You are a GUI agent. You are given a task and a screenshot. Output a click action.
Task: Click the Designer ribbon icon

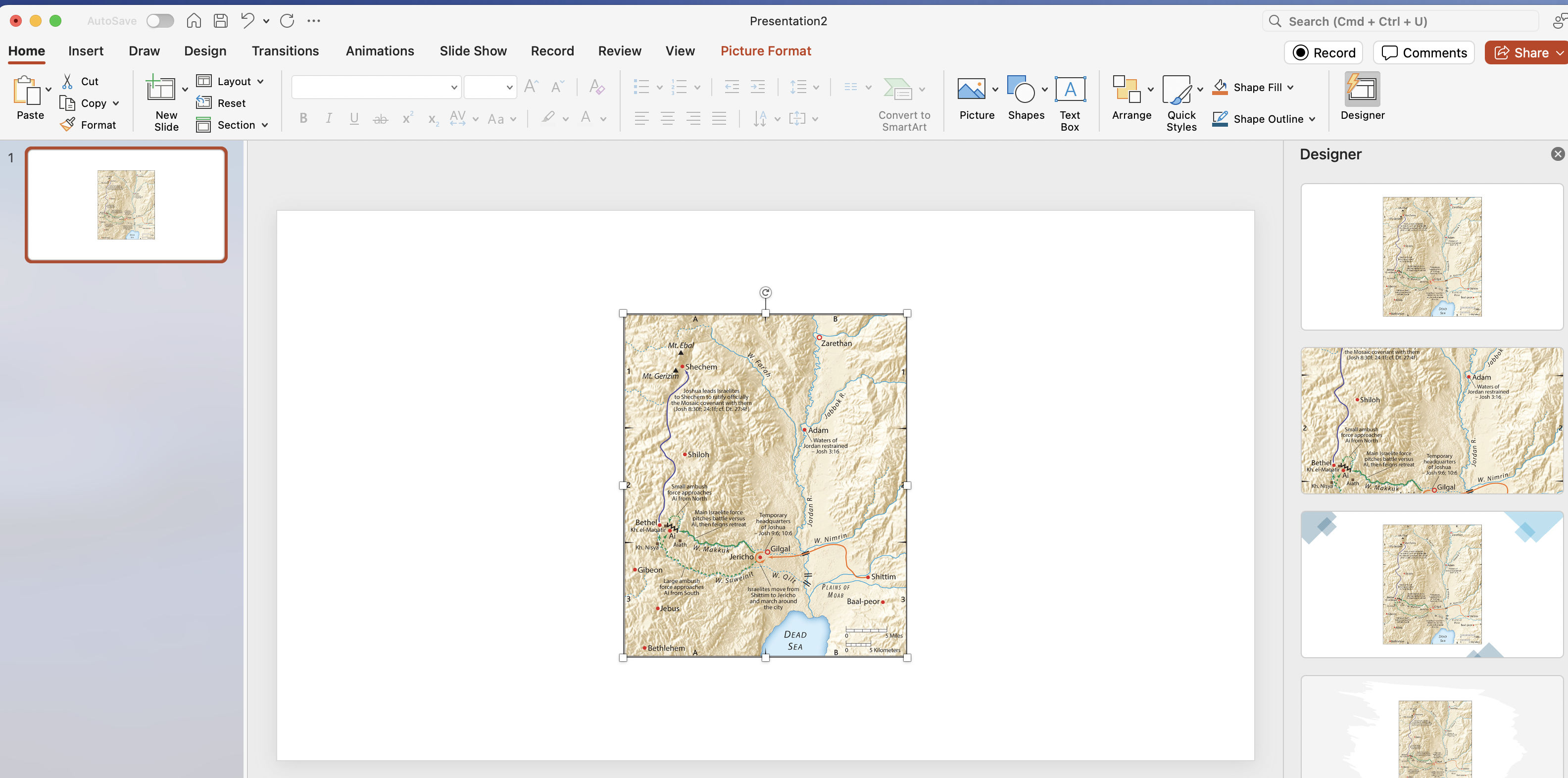(1362, 89)
